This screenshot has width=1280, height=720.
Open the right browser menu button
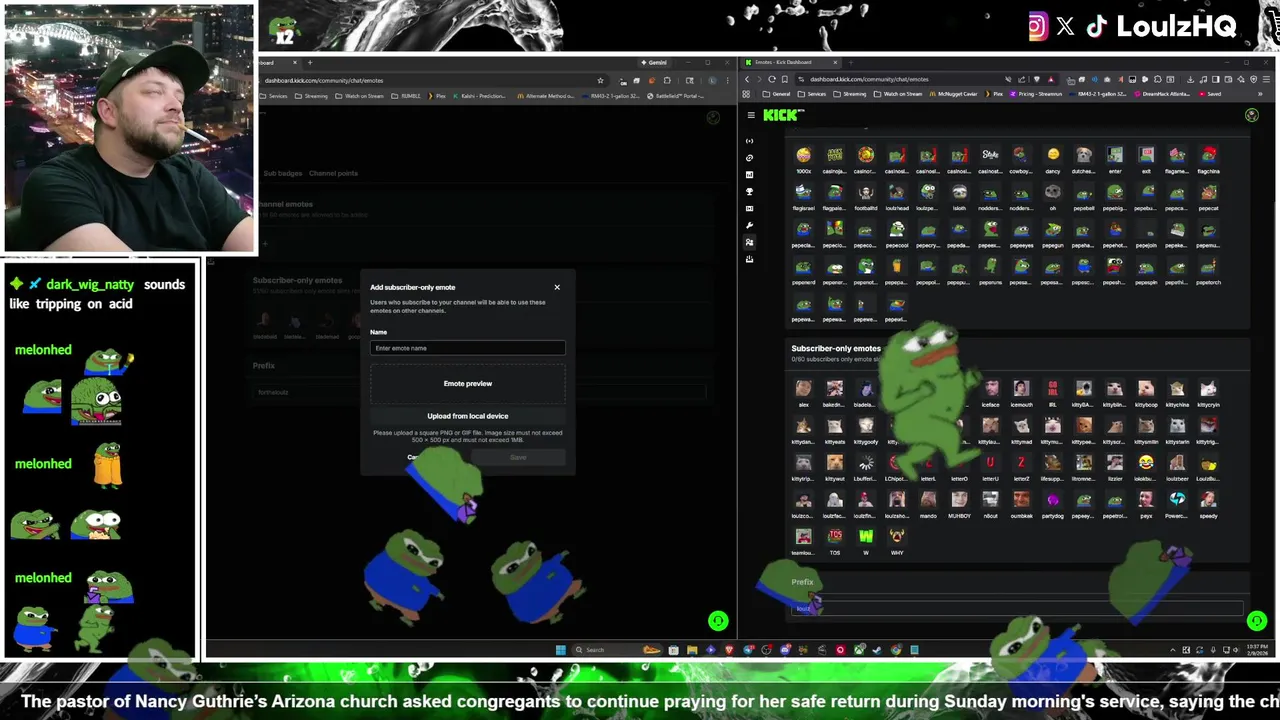(1266, 79)
